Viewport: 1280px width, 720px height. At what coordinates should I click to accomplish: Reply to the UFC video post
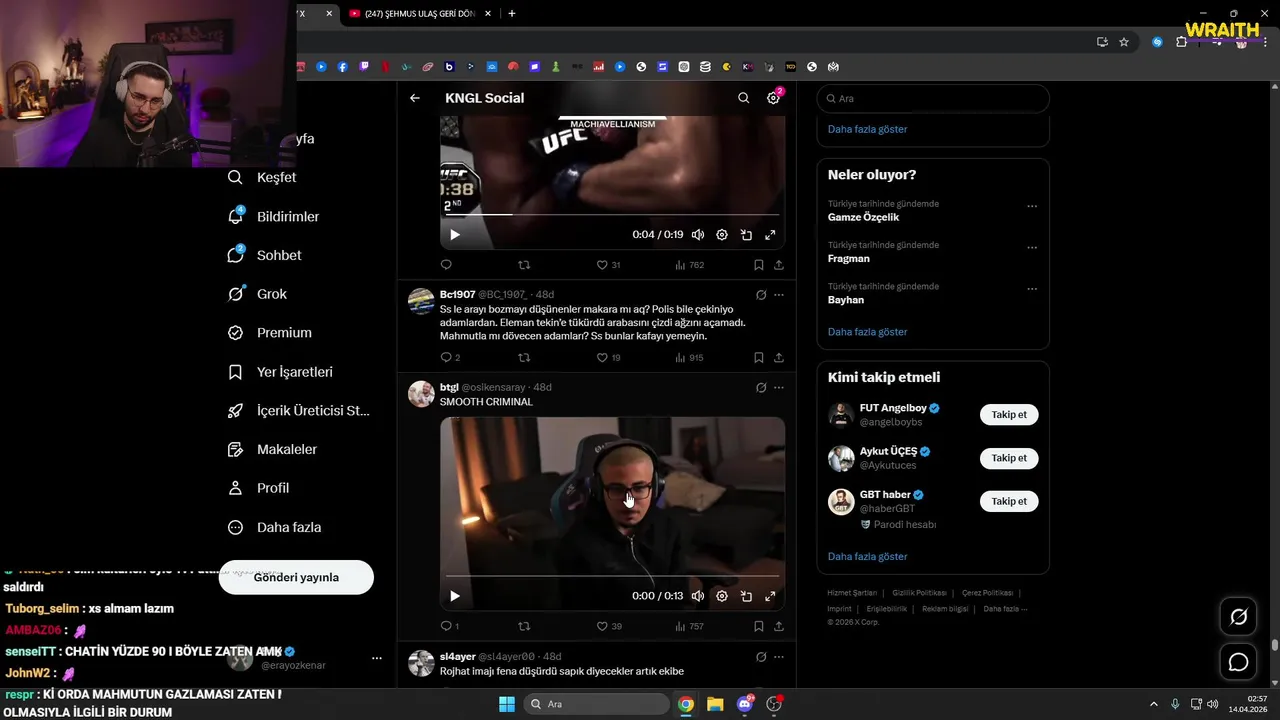click(446, 265)
